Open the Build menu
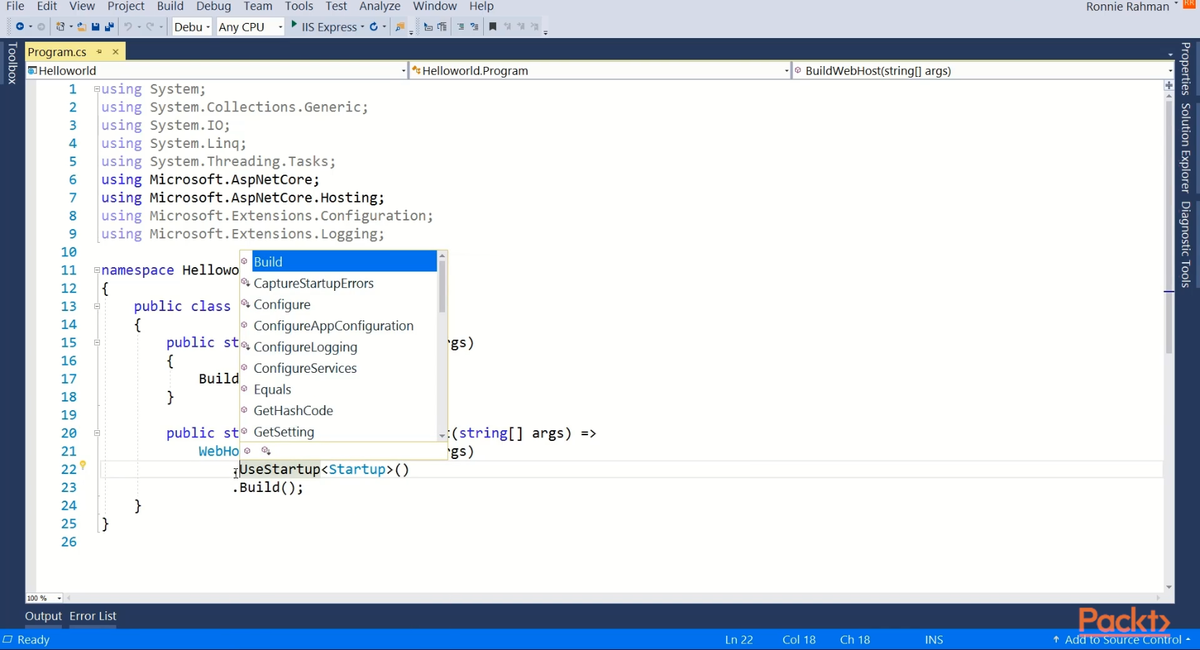Viewport: 1200px width, 650px height. click(x=170, y=6)
